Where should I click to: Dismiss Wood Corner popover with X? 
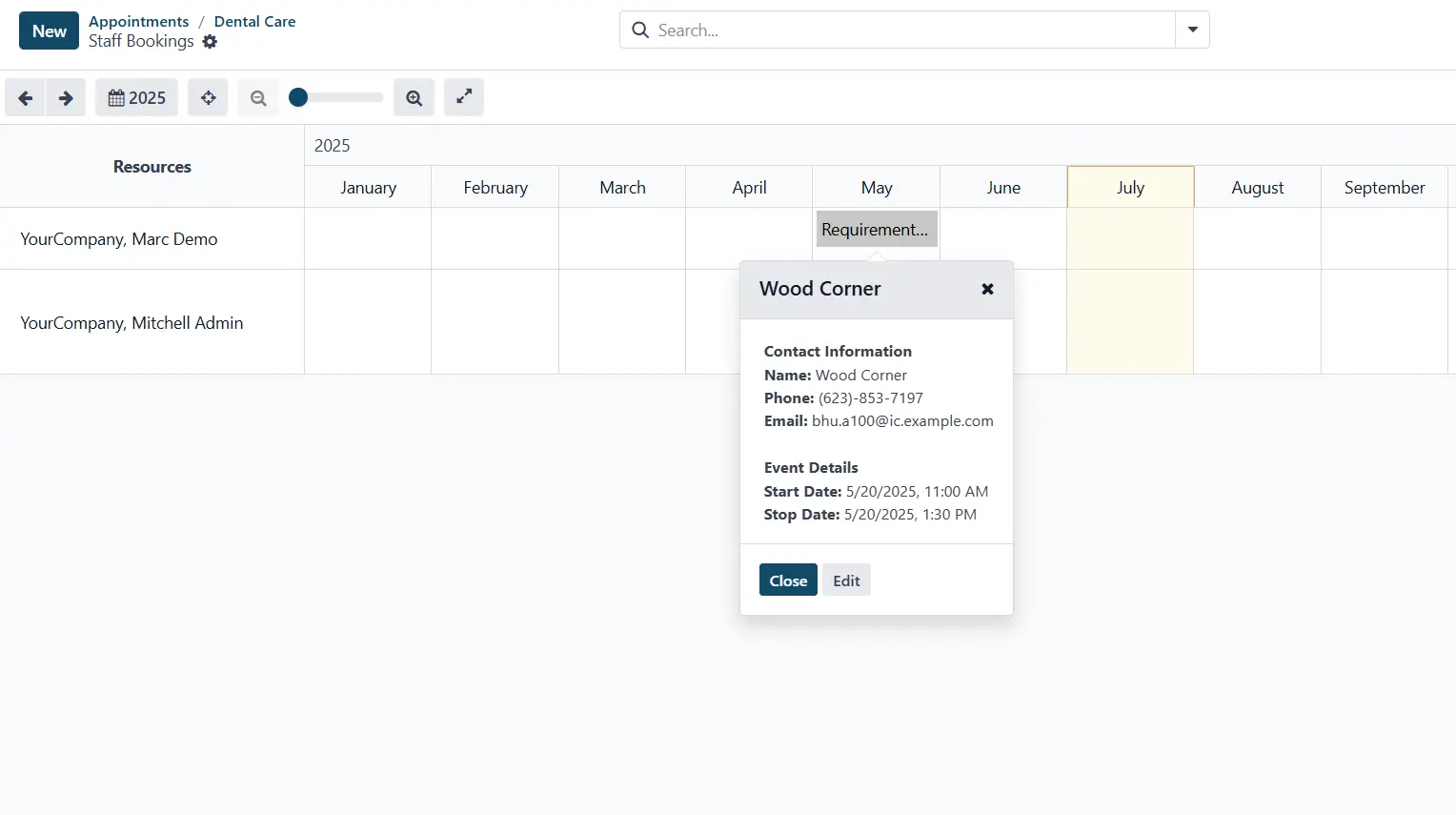click(987, 289)
